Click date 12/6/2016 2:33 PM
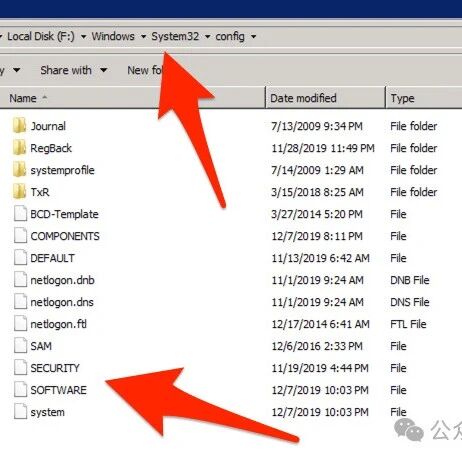 point(317,346)
